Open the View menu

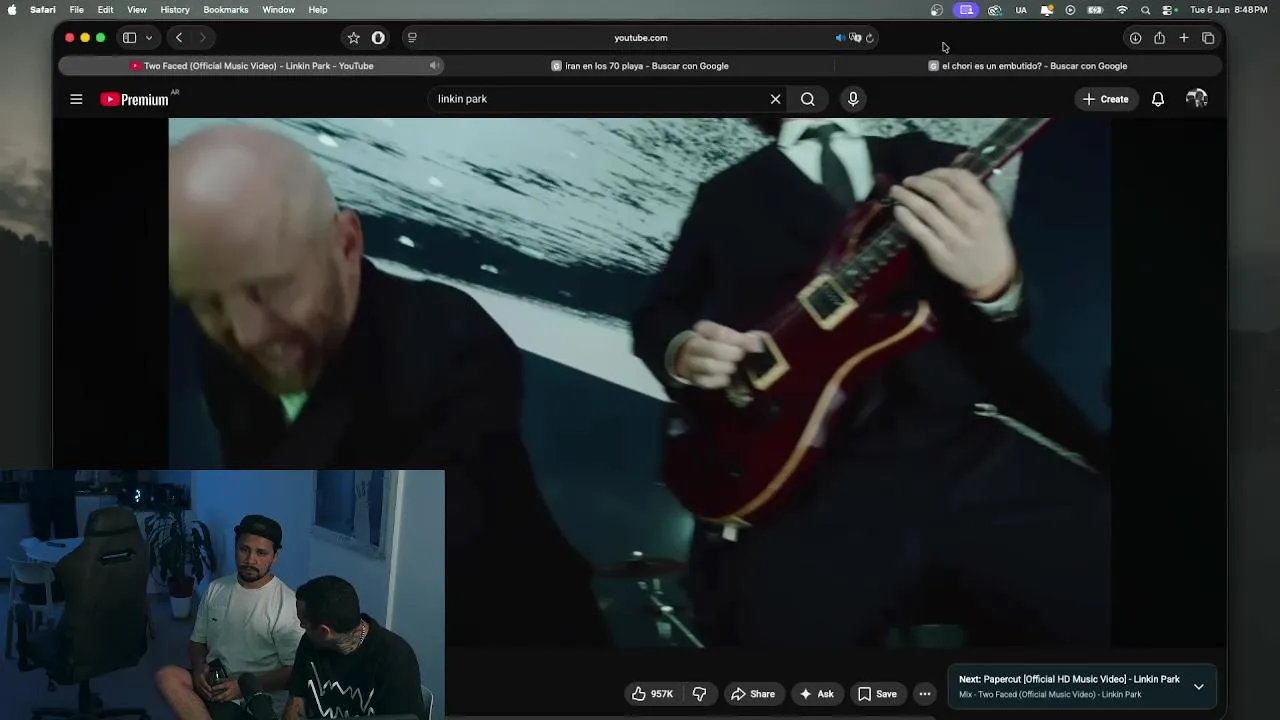pyautogui.click(x=137, y=10)
